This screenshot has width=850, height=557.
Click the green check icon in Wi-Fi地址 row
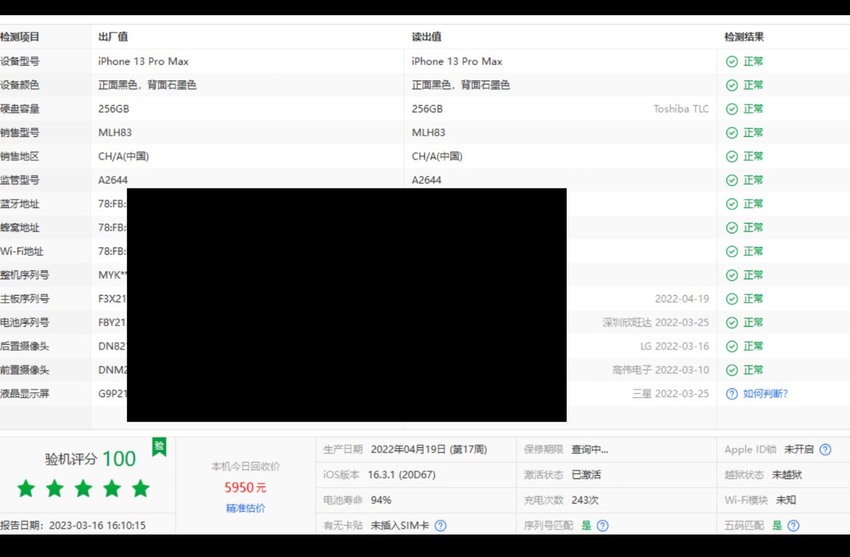[x=732, y=251]
